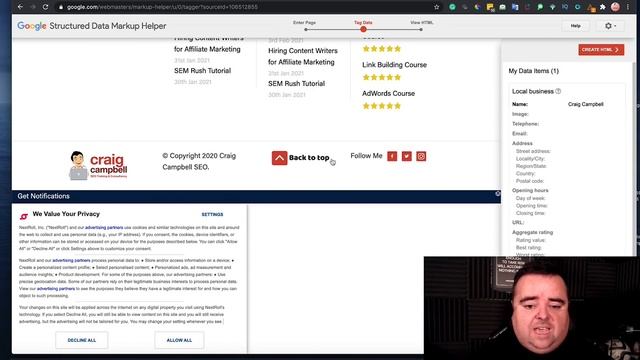Screen dimensions: 640x360
Task: Click the Craig Campbell name value
Action: [x=585, y=104]
